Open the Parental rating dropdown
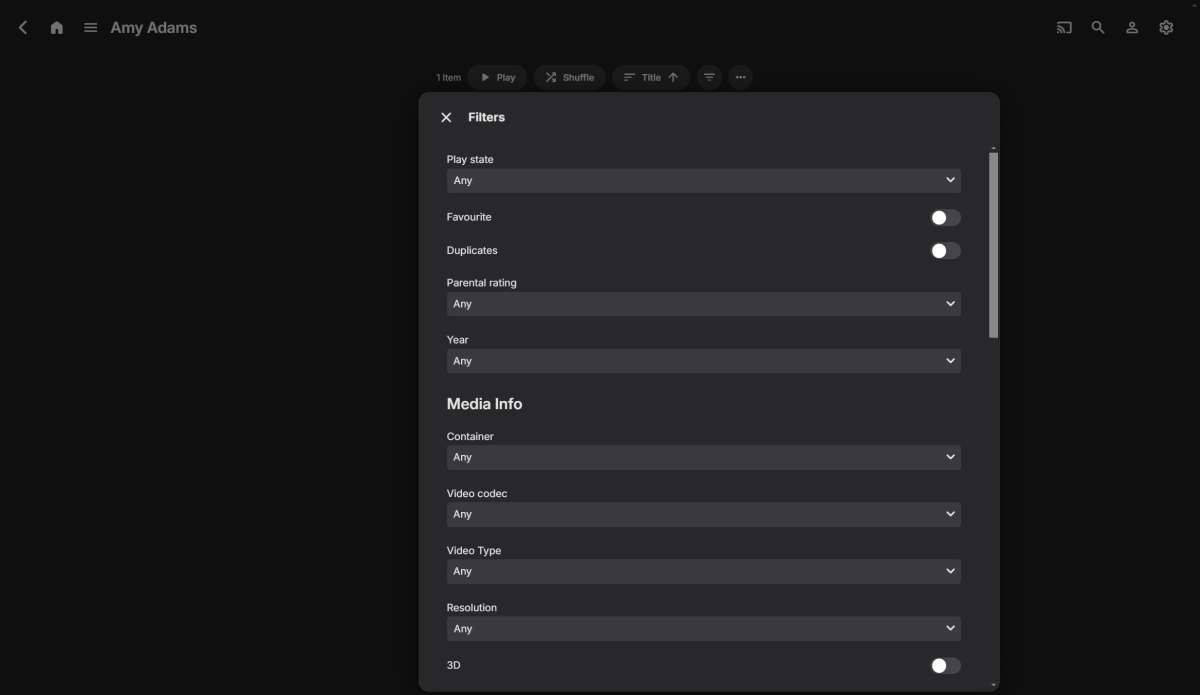 click(x=703, y=303)
